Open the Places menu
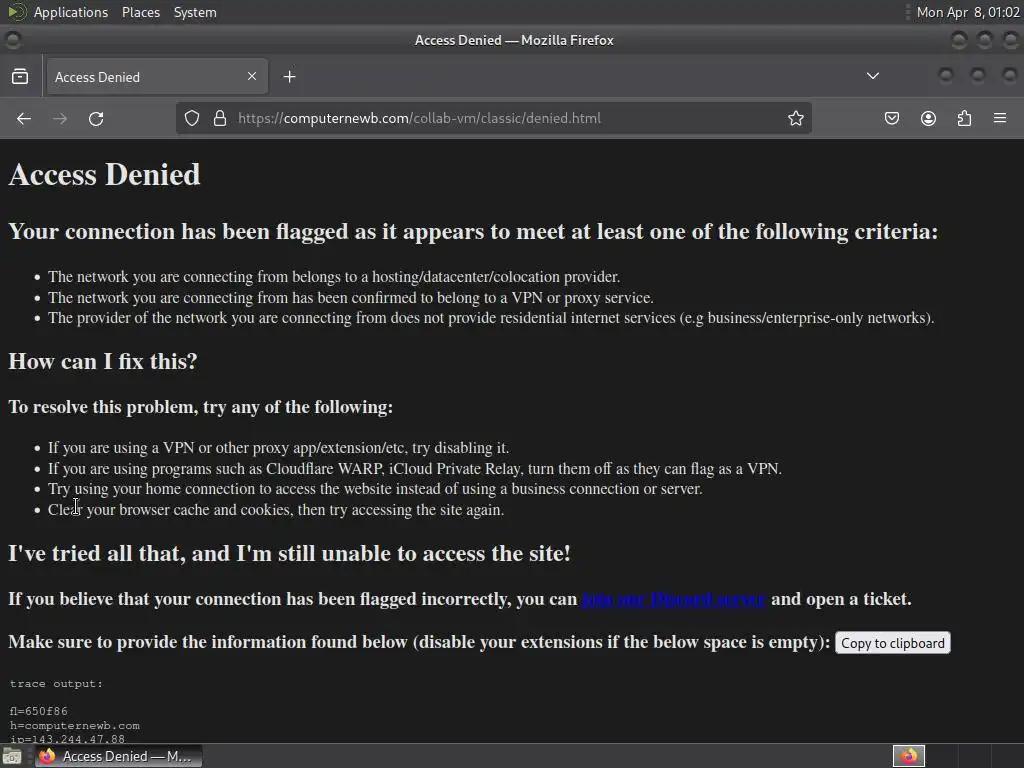 coord(140,12)
